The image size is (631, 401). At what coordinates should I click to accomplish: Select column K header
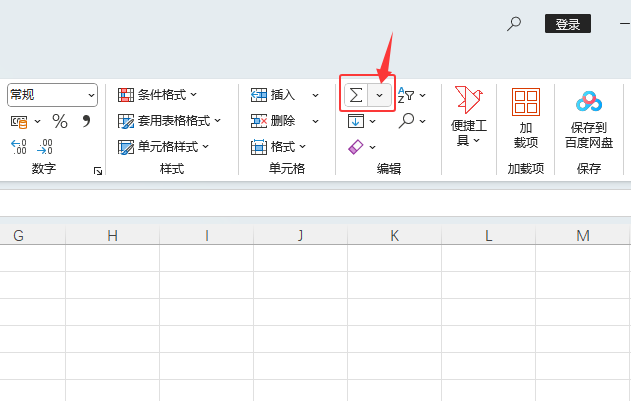point(394,236)
